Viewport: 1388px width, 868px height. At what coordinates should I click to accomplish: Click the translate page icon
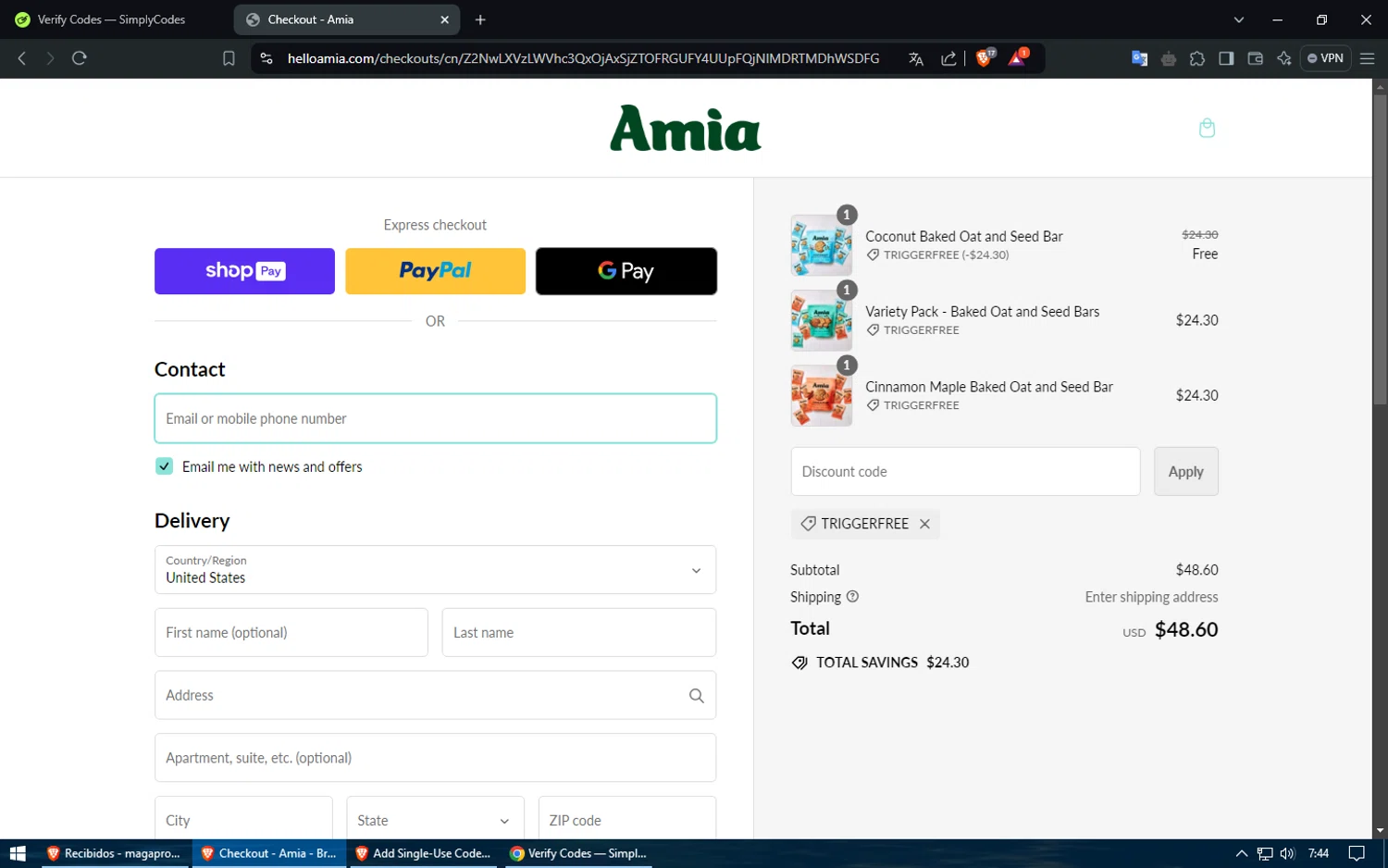916,58
